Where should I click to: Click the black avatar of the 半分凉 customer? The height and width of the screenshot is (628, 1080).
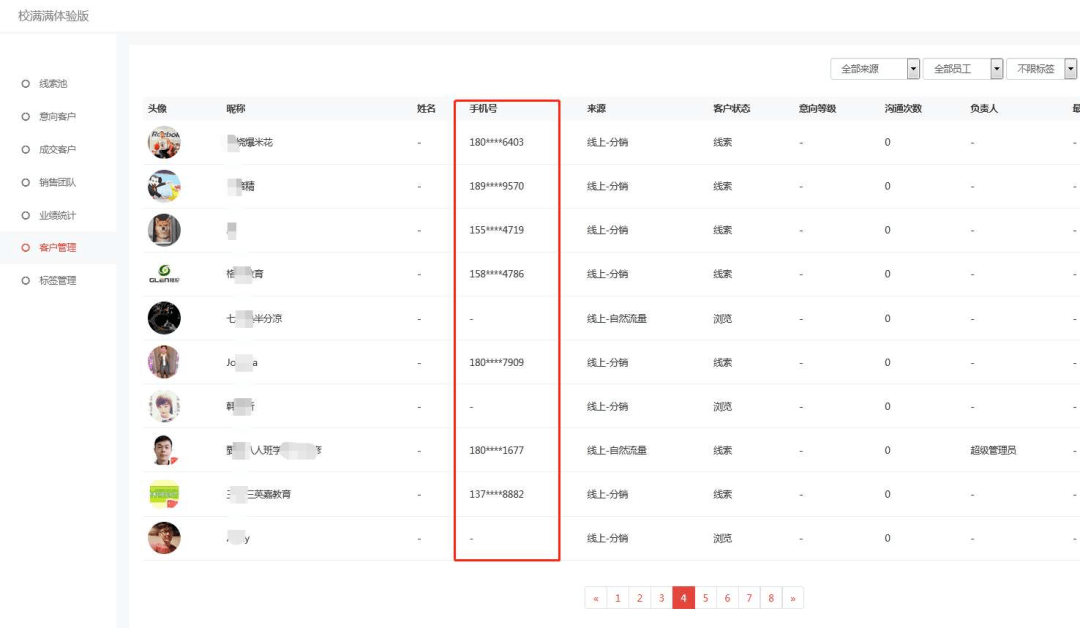click(x=164, y=318)
